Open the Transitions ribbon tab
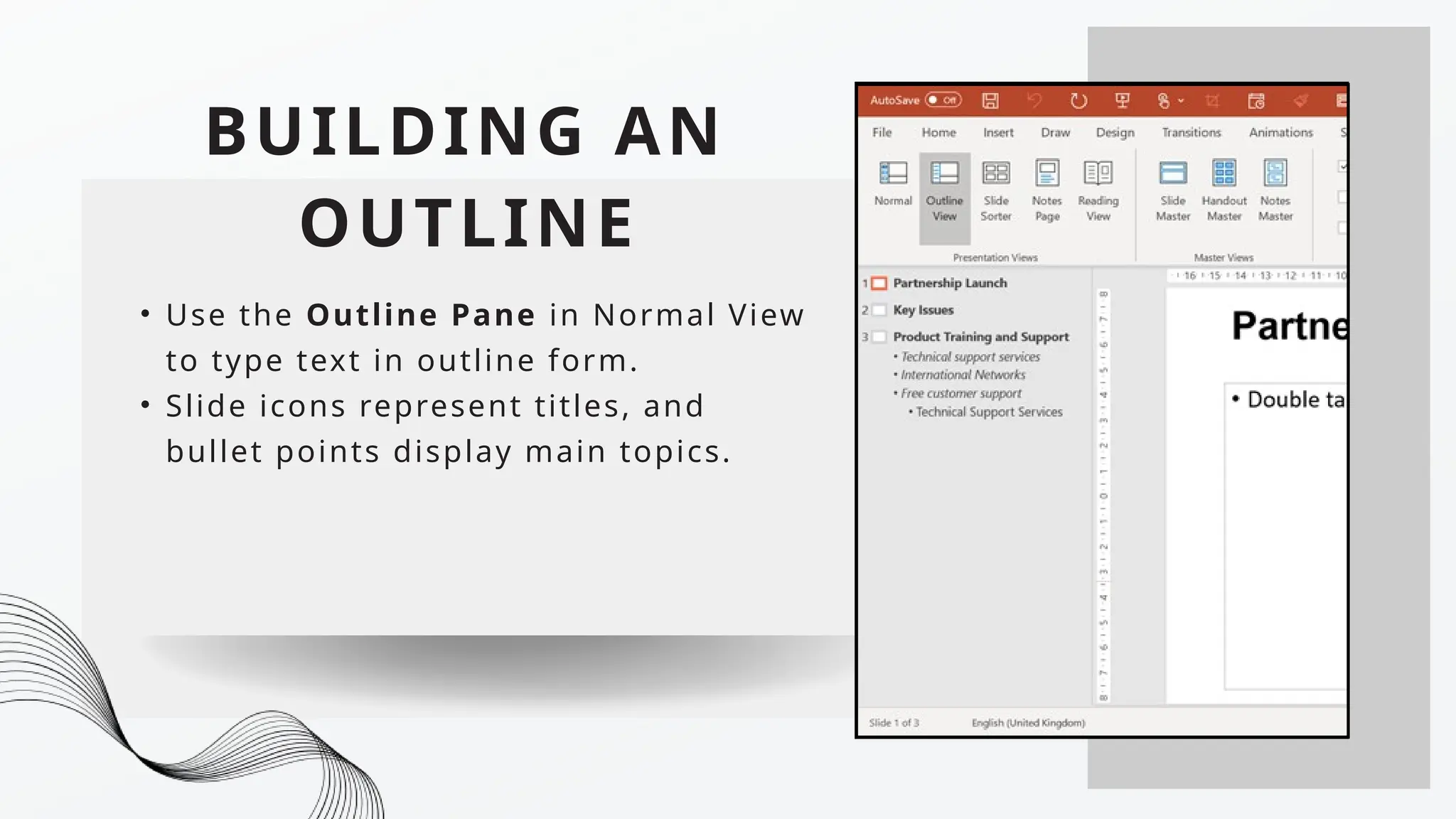Viewport: 1456px width, 819px height. pos(1191,132)
